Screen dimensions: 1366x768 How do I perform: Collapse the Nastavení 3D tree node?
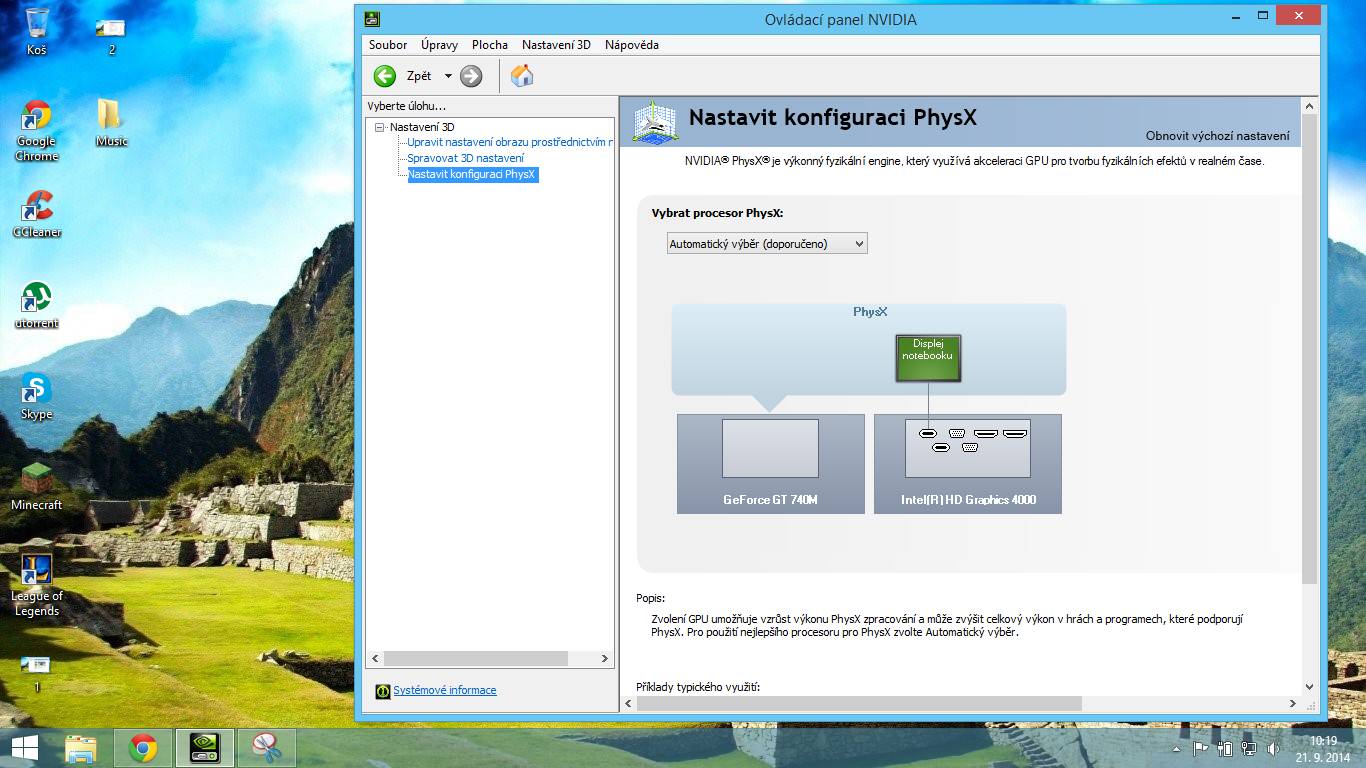pos(380,127)
